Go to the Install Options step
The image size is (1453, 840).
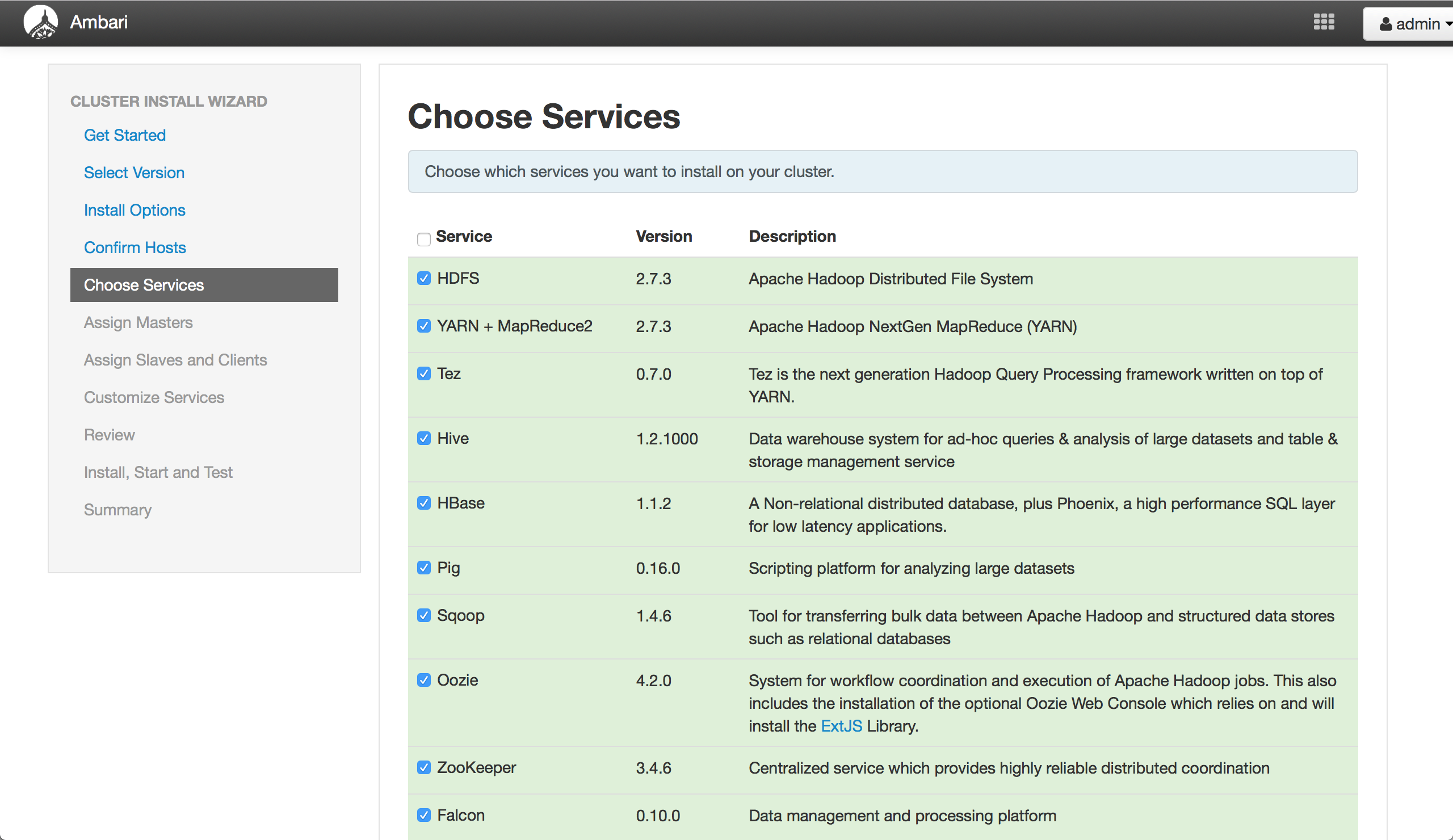tap(135, 210)
